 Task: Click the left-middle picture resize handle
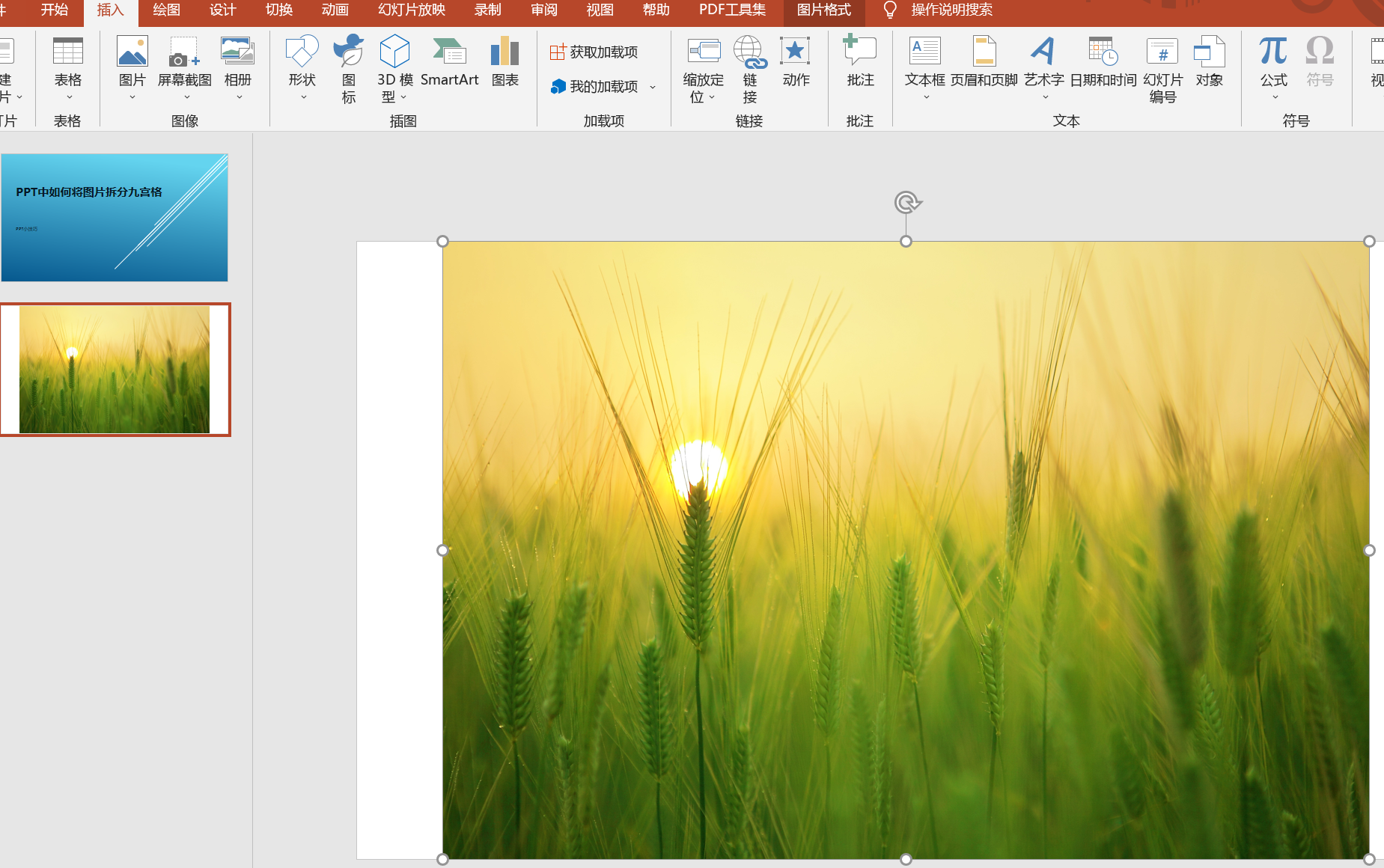click(442, 550)
